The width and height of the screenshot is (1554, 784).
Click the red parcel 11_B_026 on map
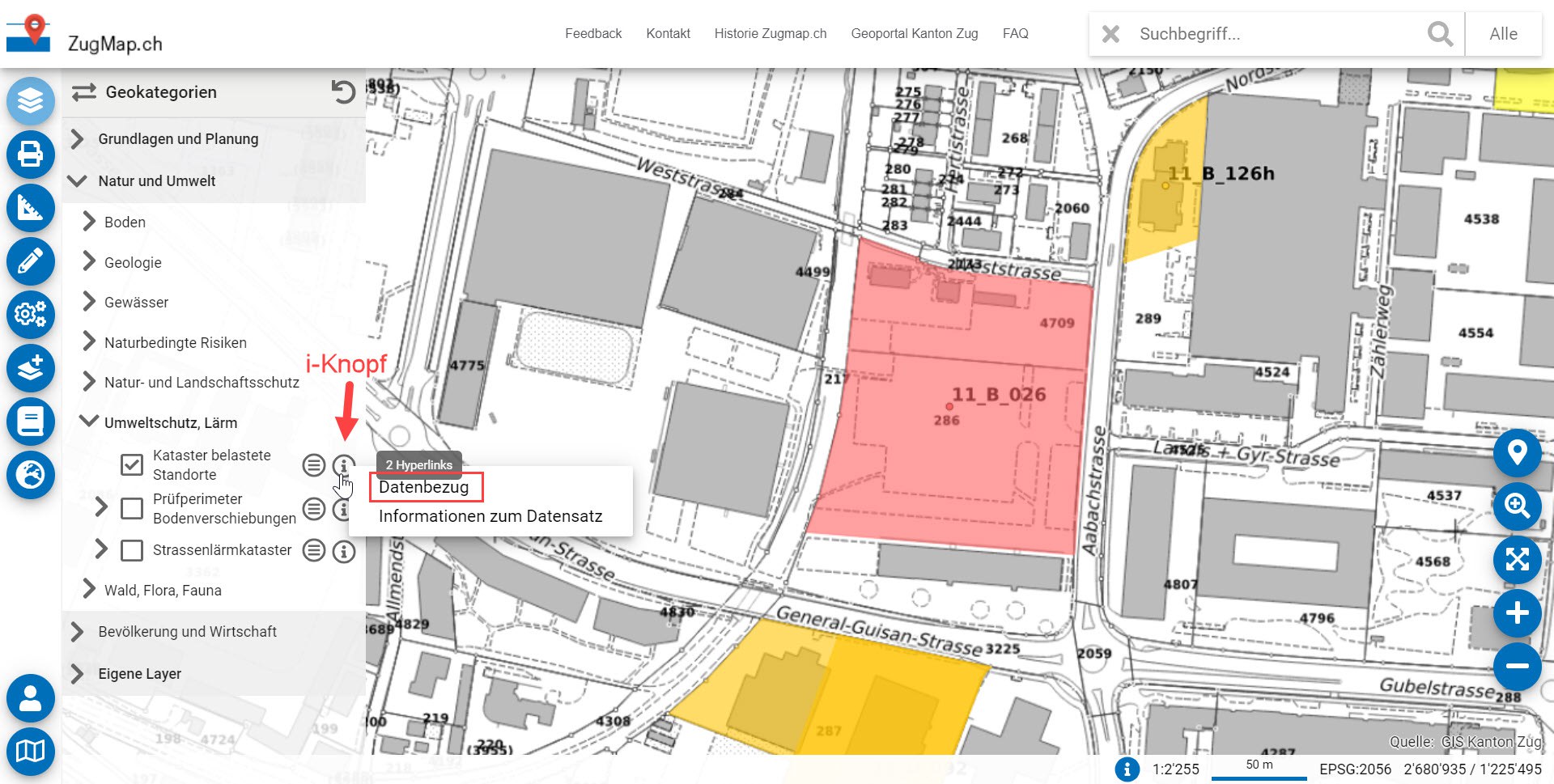pos(955,453)
